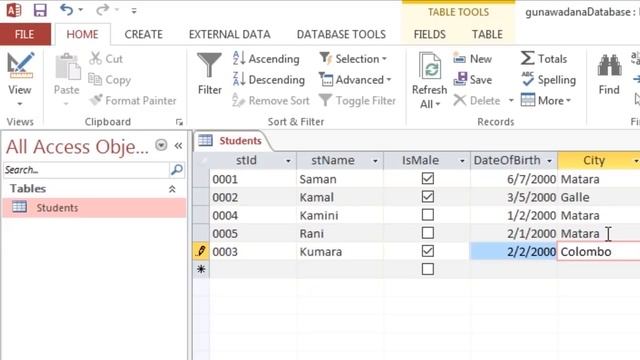Switch to the HOME ribbon tab
Screen dimensions: 640x360
(82, 34)
